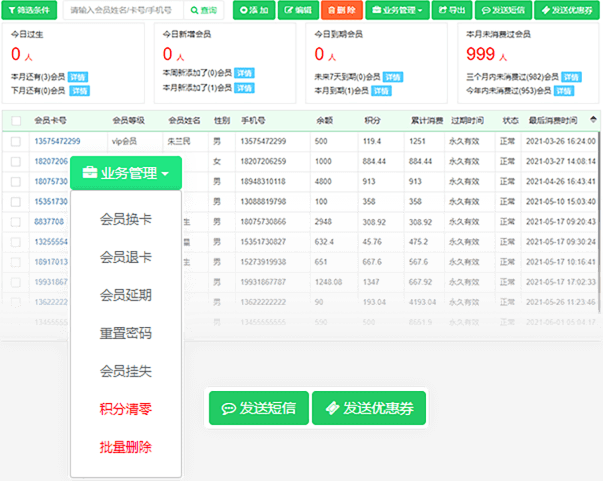603x481 pixels.
Task: Click the green 查询 search button
Action: pyautogui.click(x=204, y=10)
